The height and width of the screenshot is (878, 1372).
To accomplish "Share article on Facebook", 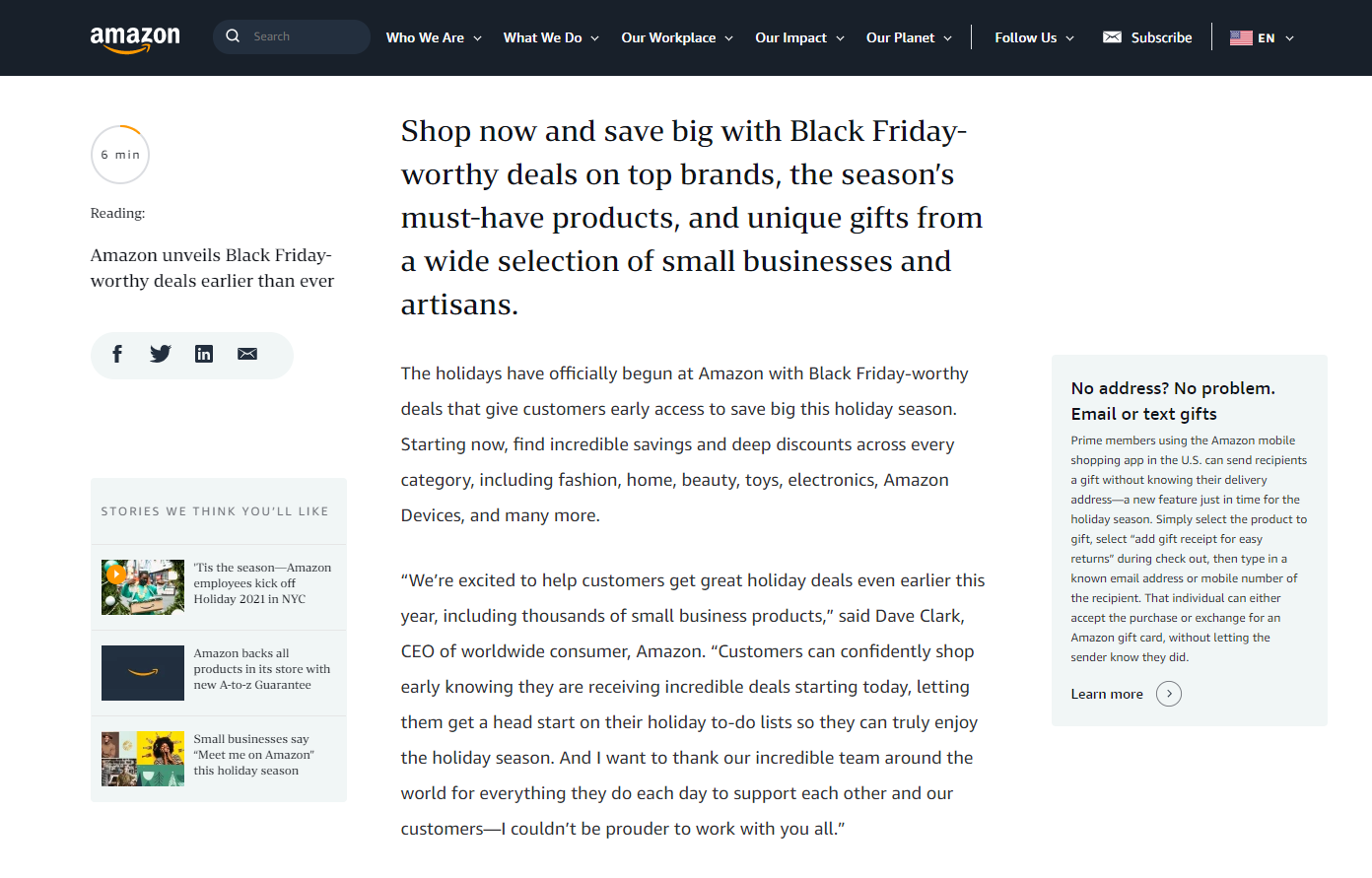I will point(117,355).
